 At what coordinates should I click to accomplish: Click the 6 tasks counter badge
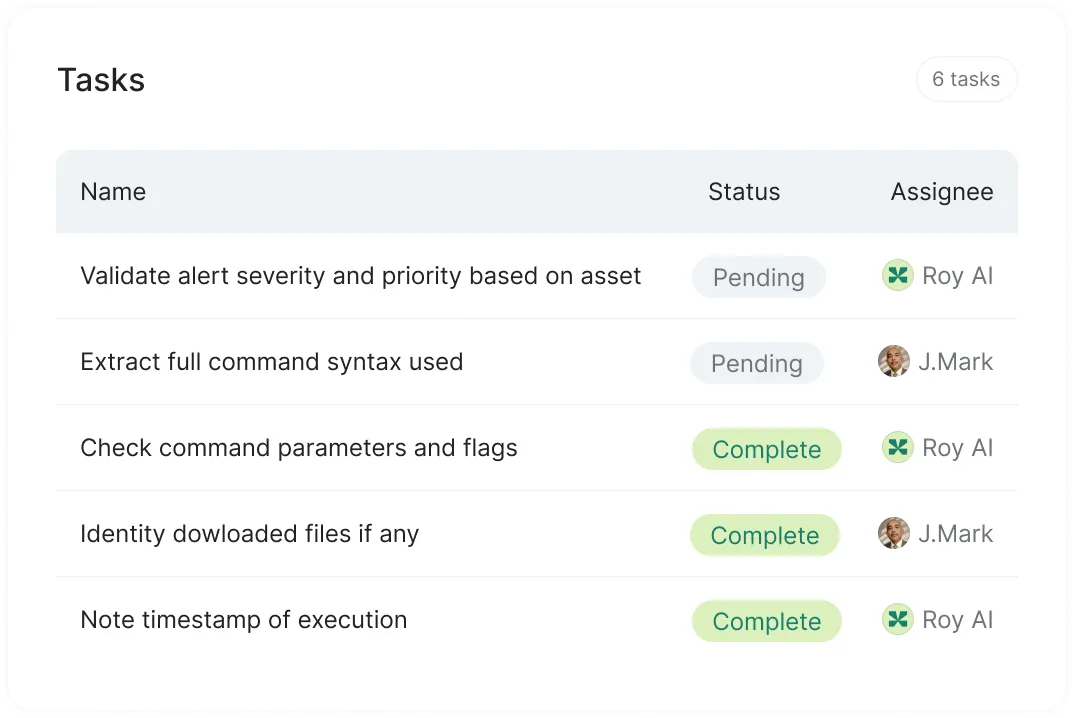(x=966, y=79)
